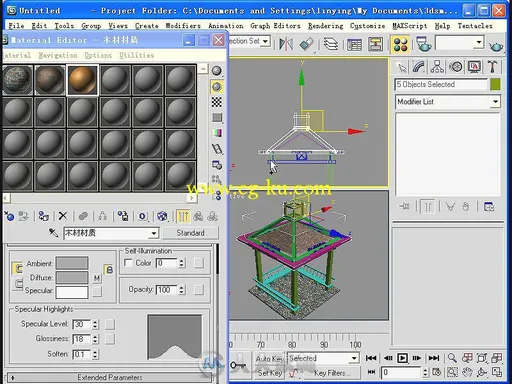Toggle Show End Result icon
This screenshot has width=512, height=384.
(x=183, y=216)
